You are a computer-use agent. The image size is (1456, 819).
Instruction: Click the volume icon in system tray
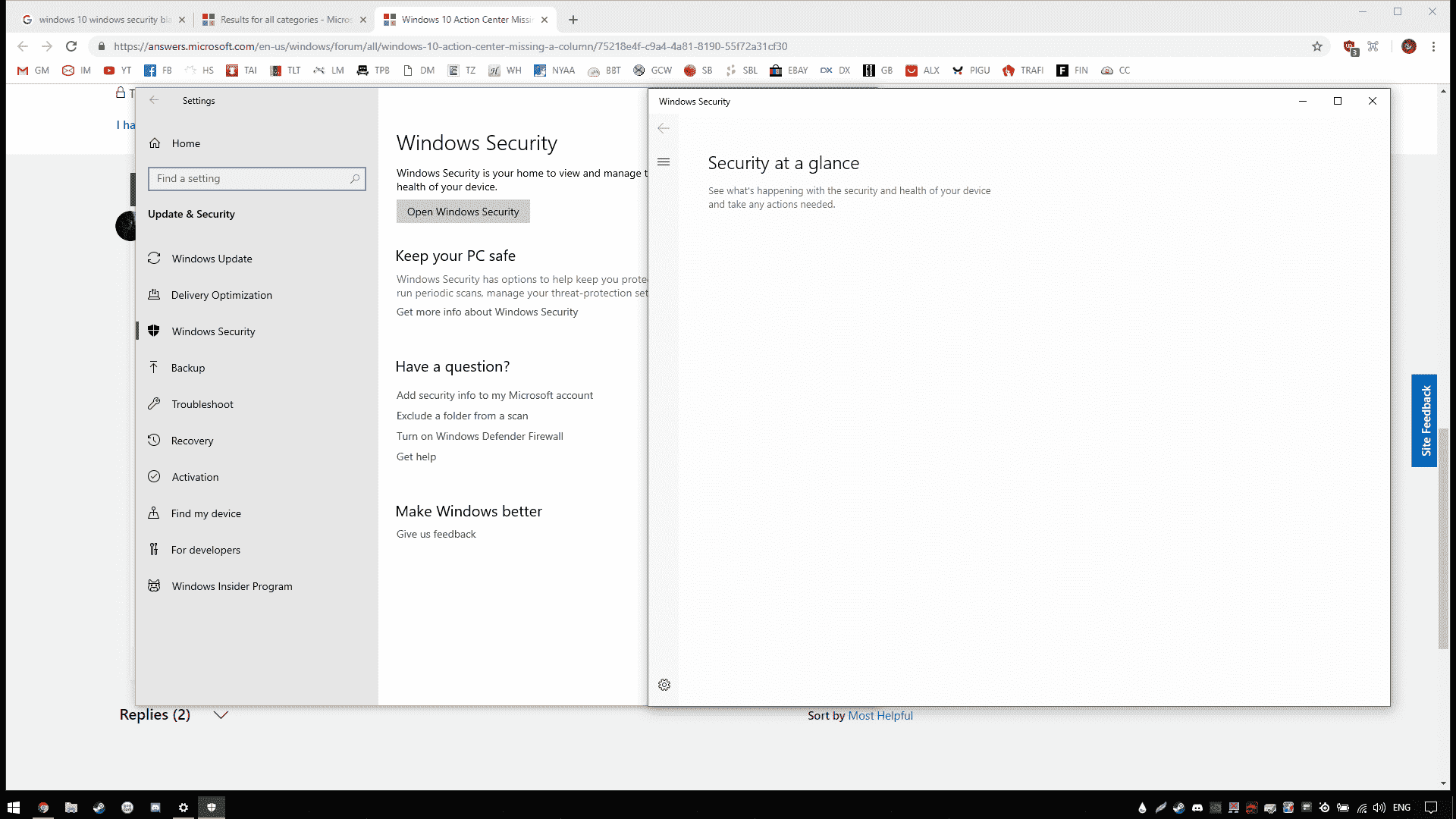[x=1379, y=808]
